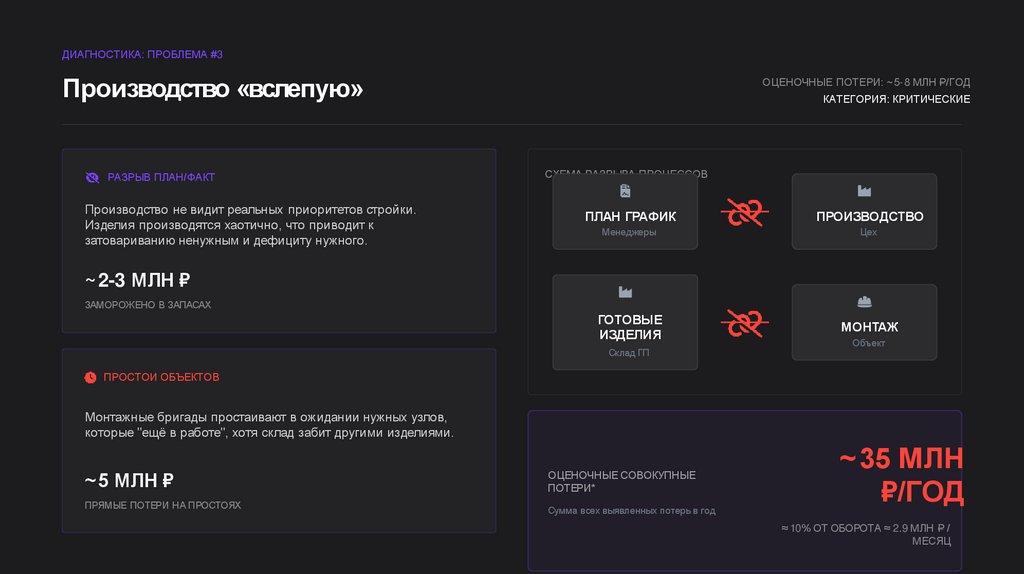Click the broken link icon between План график and Производство
The width and height of the screenshot is (1024, 574).
(x=745, y=211)
